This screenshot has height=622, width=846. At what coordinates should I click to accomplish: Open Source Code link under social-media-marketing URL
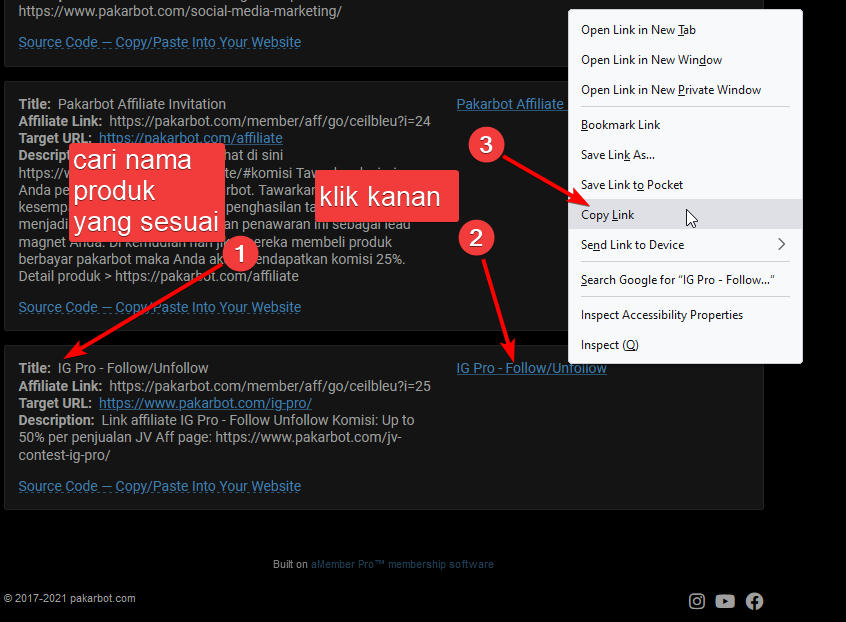point(160,42)
